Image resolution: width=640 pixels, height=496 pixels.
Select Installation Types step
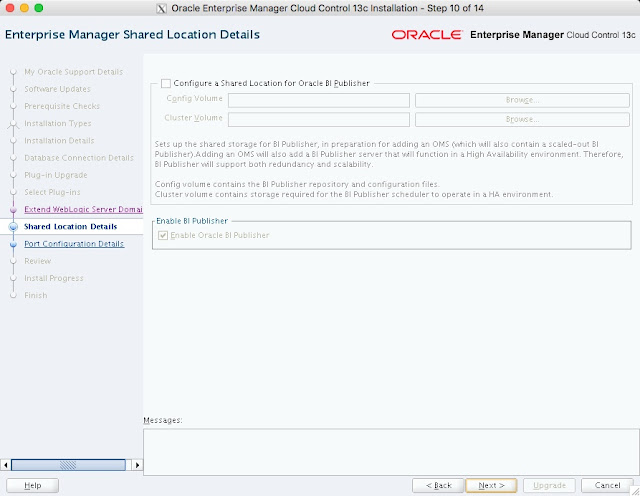click(x=58, y=123)
